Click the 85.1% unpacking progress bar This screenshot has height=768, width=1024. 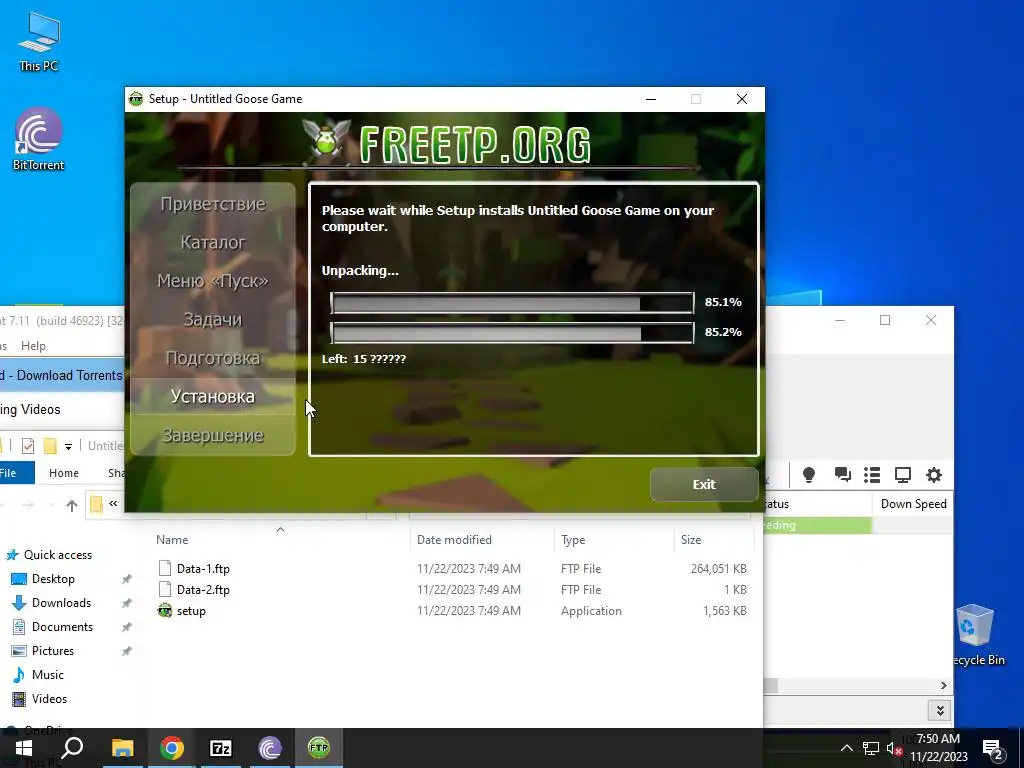[512, 302]
